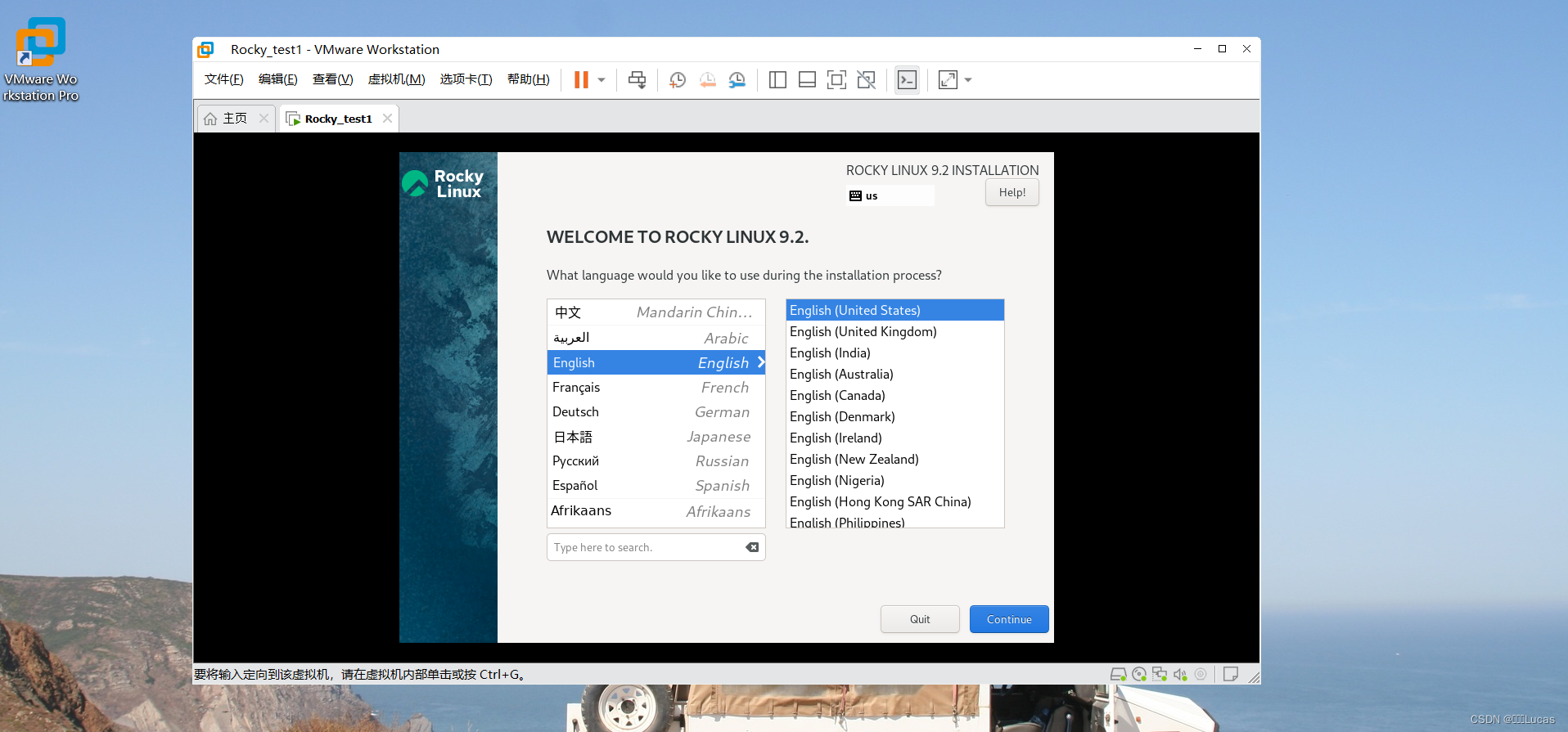Click the Help! button

1012,193
